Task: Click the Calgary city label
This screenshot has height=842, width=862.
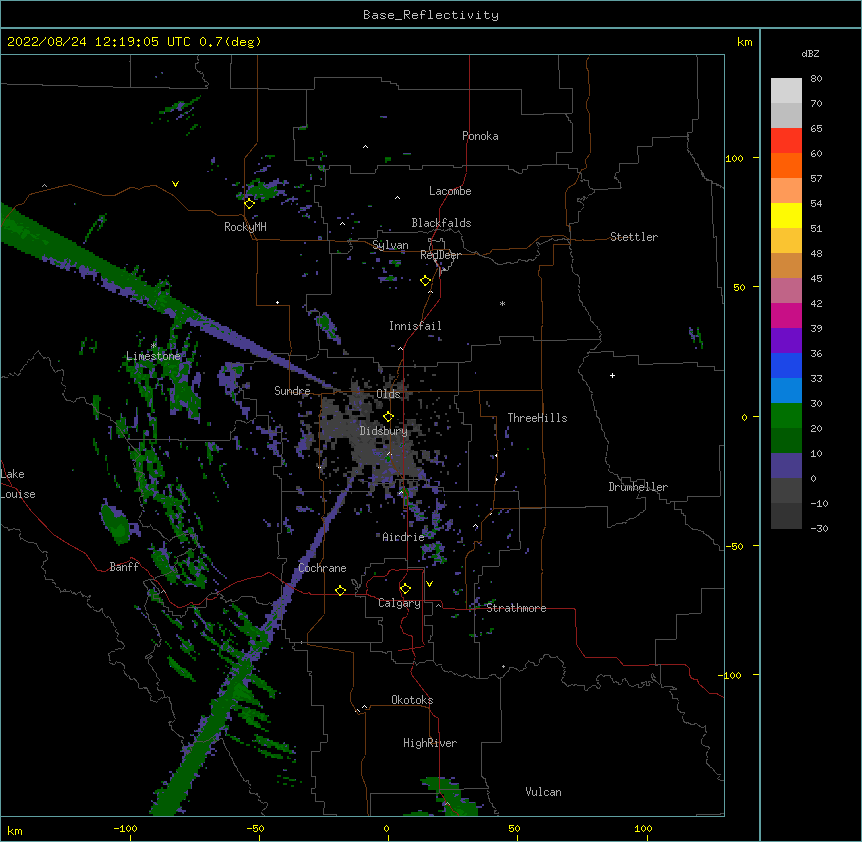Action: coord(399,603)
